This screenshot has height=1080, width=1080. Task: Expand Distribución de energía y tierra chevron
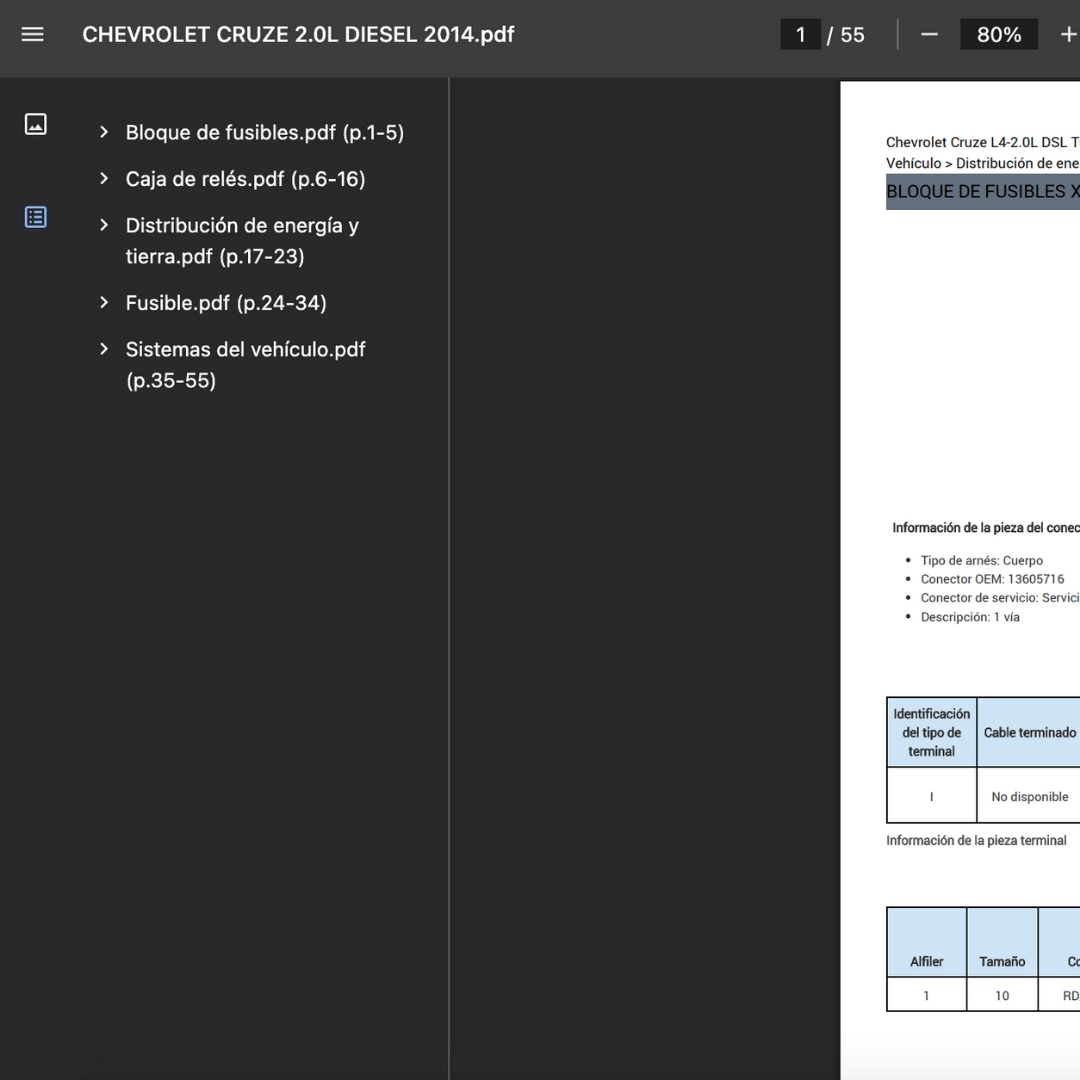click(104, 225)
